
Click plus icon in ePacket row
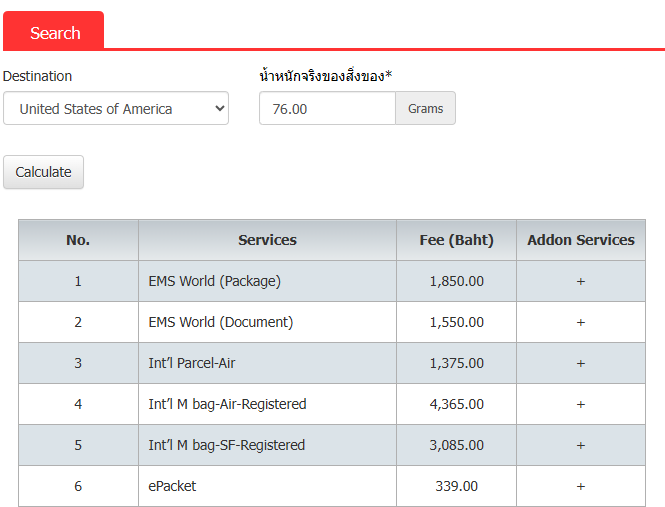580,486
